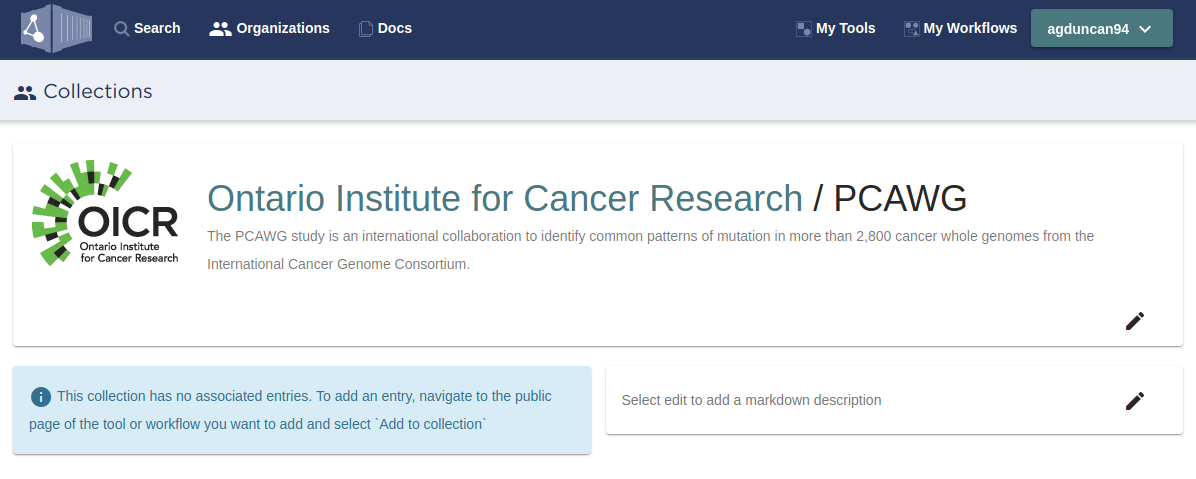This screenshot has width=1196, height=479.
Task: Click the Dockstore logo in the navbar
Action: tap(56, 28)
